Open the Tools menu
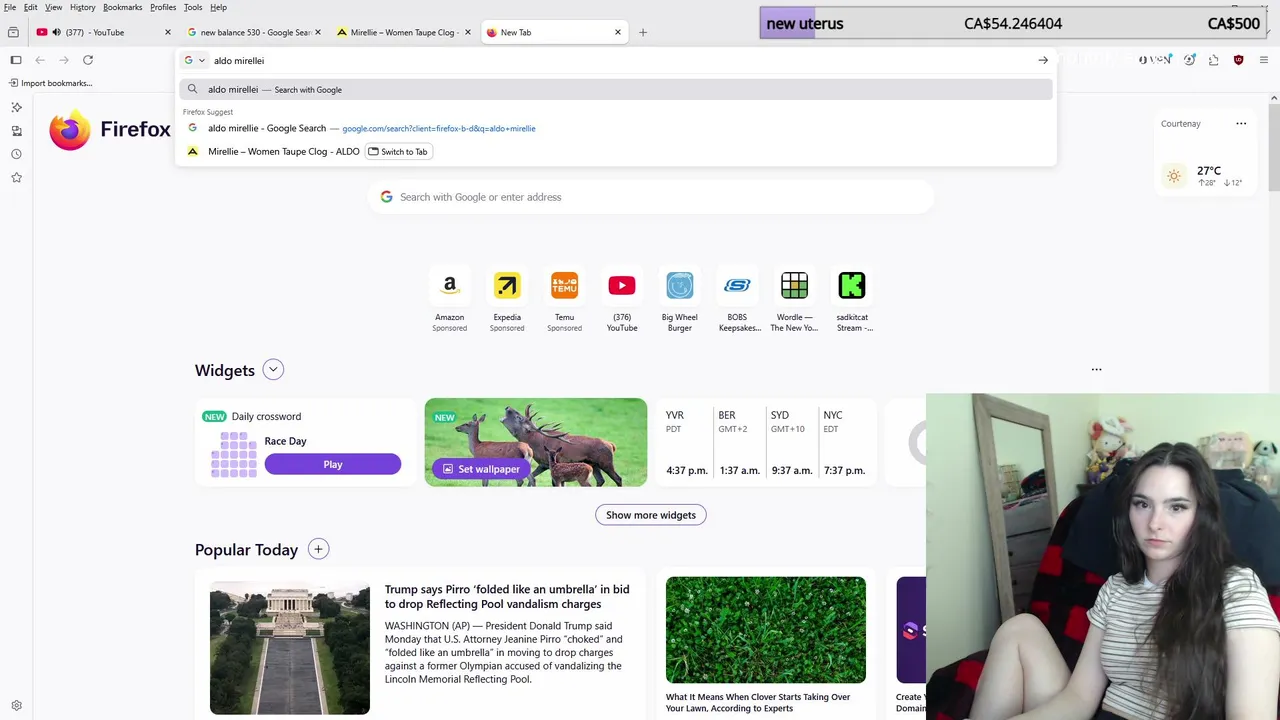 (x=193, y=7)
